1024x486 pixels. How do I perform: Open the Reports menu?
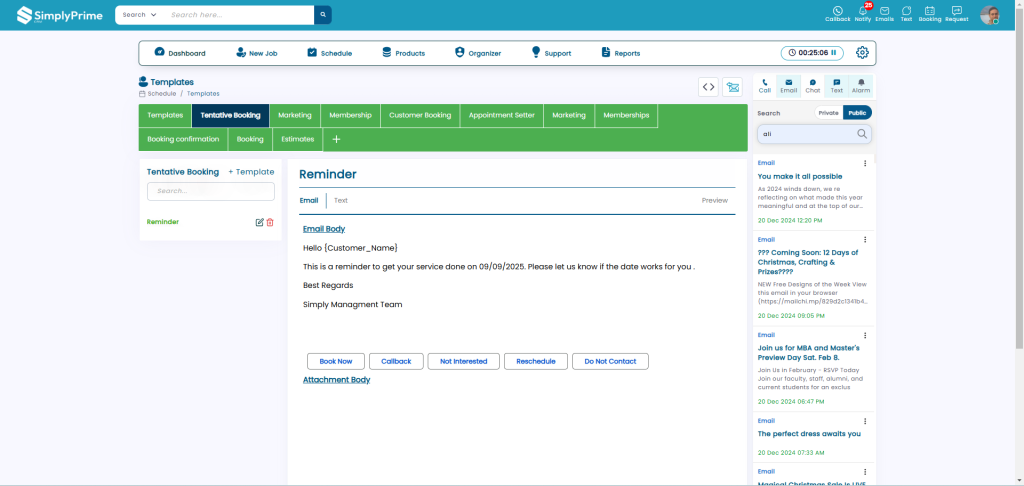(x=620, y=53)
